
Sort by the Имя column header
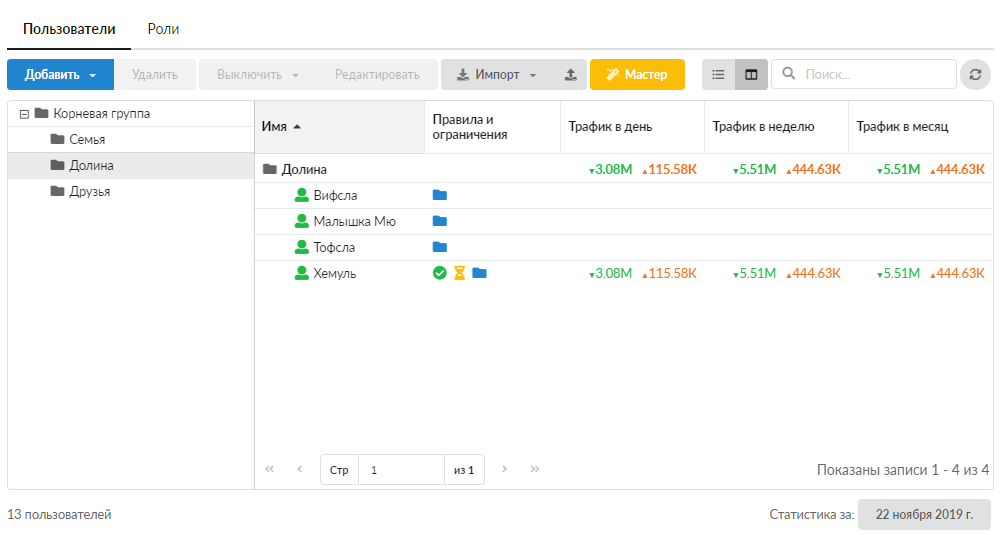coord(275,126)
